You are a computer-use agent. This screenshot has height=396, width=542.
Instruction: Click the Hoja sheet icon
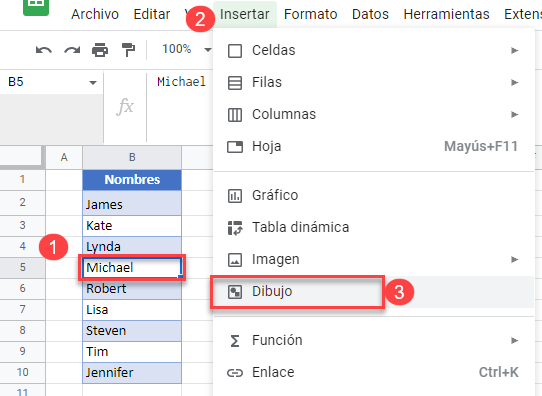click(235, 147)
